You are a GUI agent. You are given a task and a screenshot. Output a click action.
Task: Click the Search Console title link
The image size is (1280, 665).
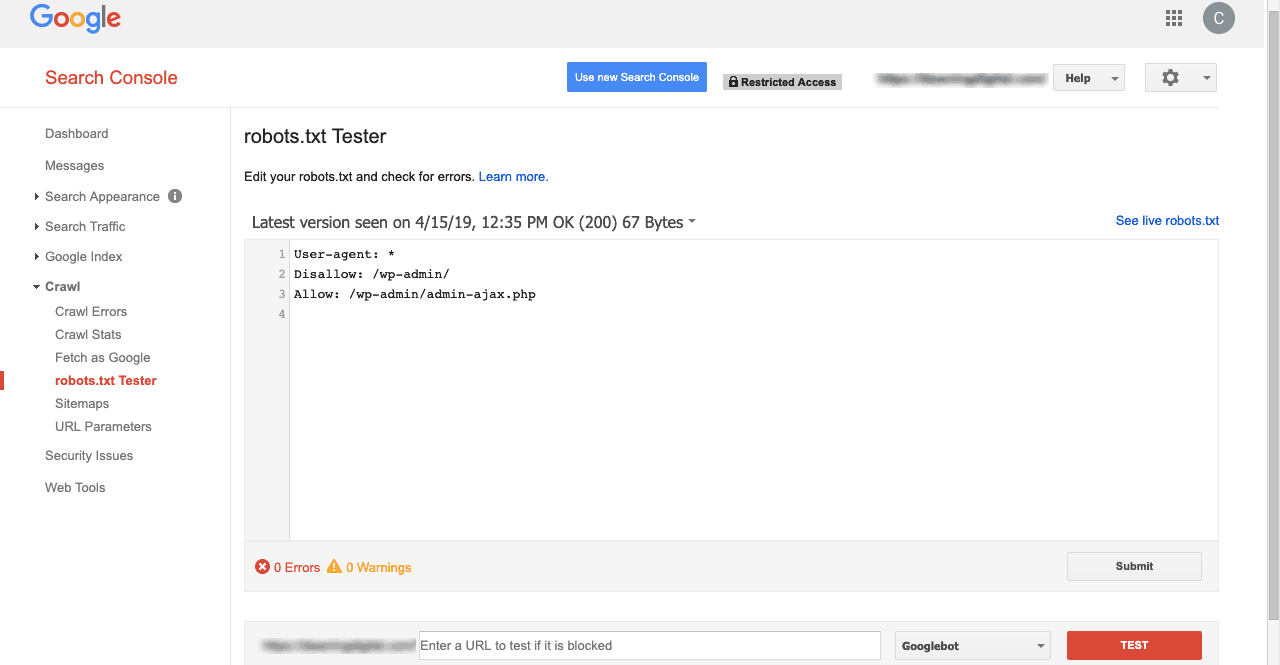coord(111,78)
